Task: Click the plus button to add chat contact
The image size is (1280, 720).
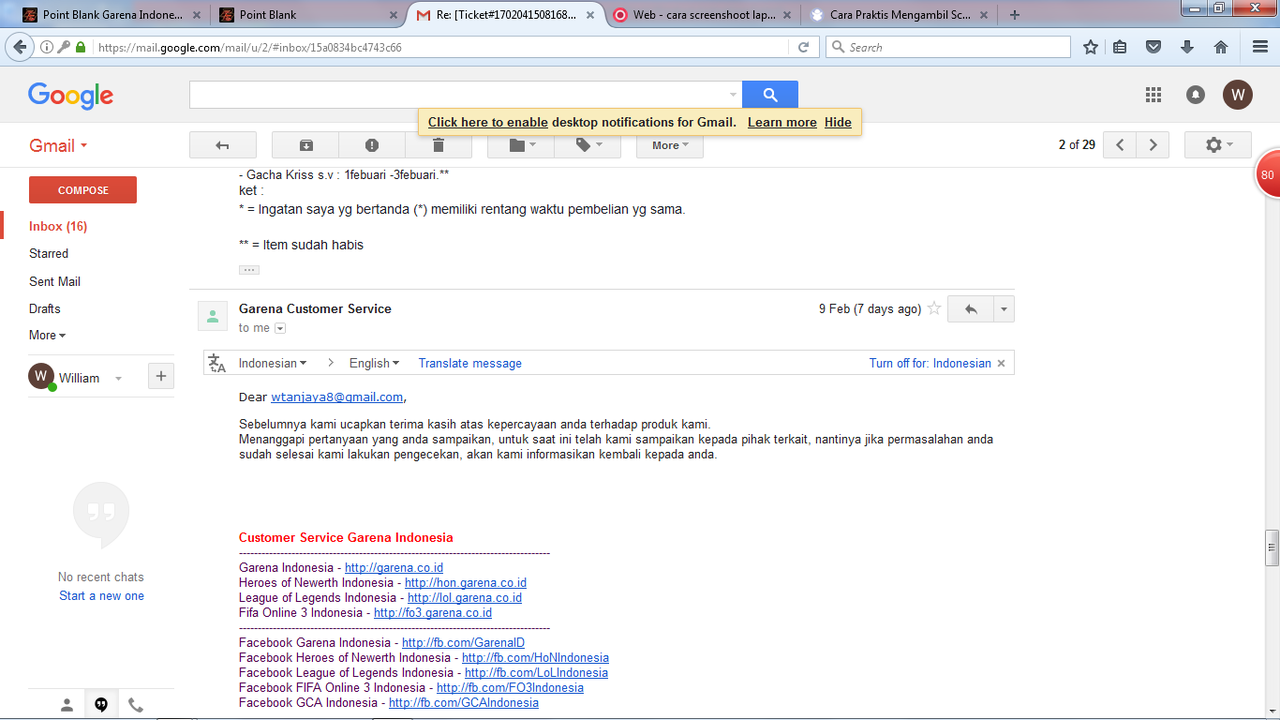Action: click(x=161, y=376)
